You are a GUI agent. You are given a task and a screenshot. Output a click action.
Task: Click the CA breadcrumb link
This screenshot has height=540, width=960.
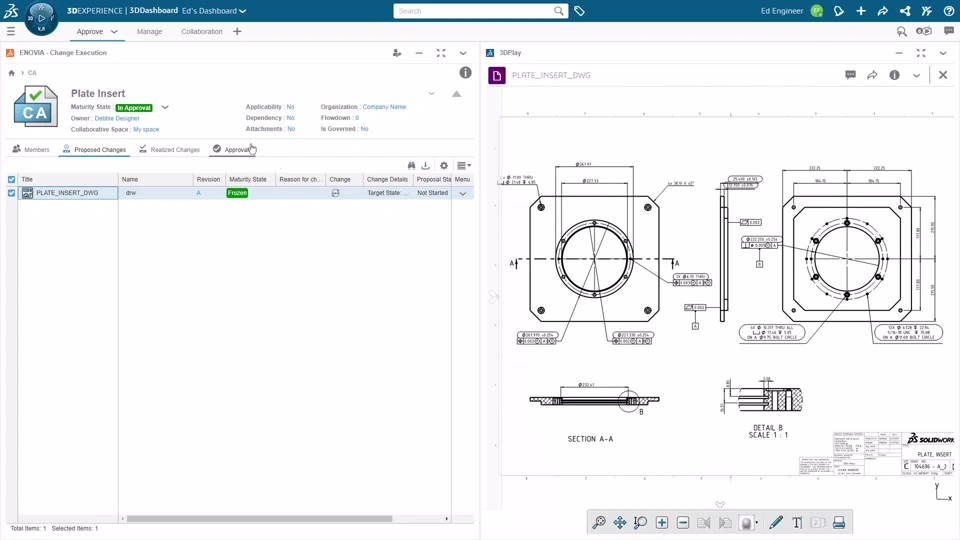[x=32, y=73]
